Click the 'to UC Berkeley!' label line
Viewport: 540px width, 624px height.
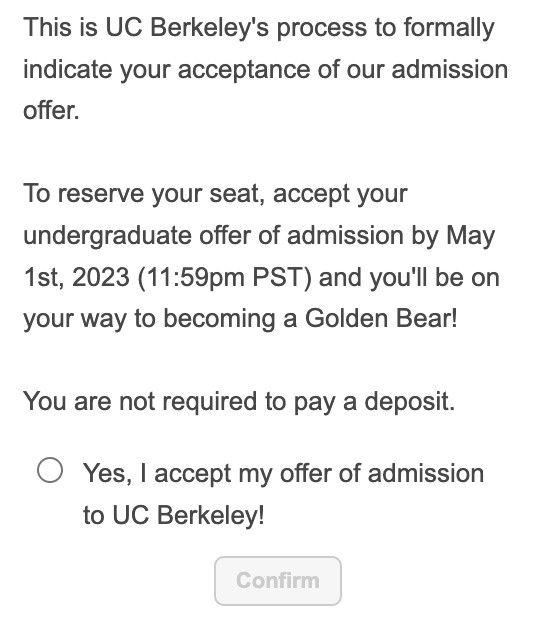click(x=174, y=515)
